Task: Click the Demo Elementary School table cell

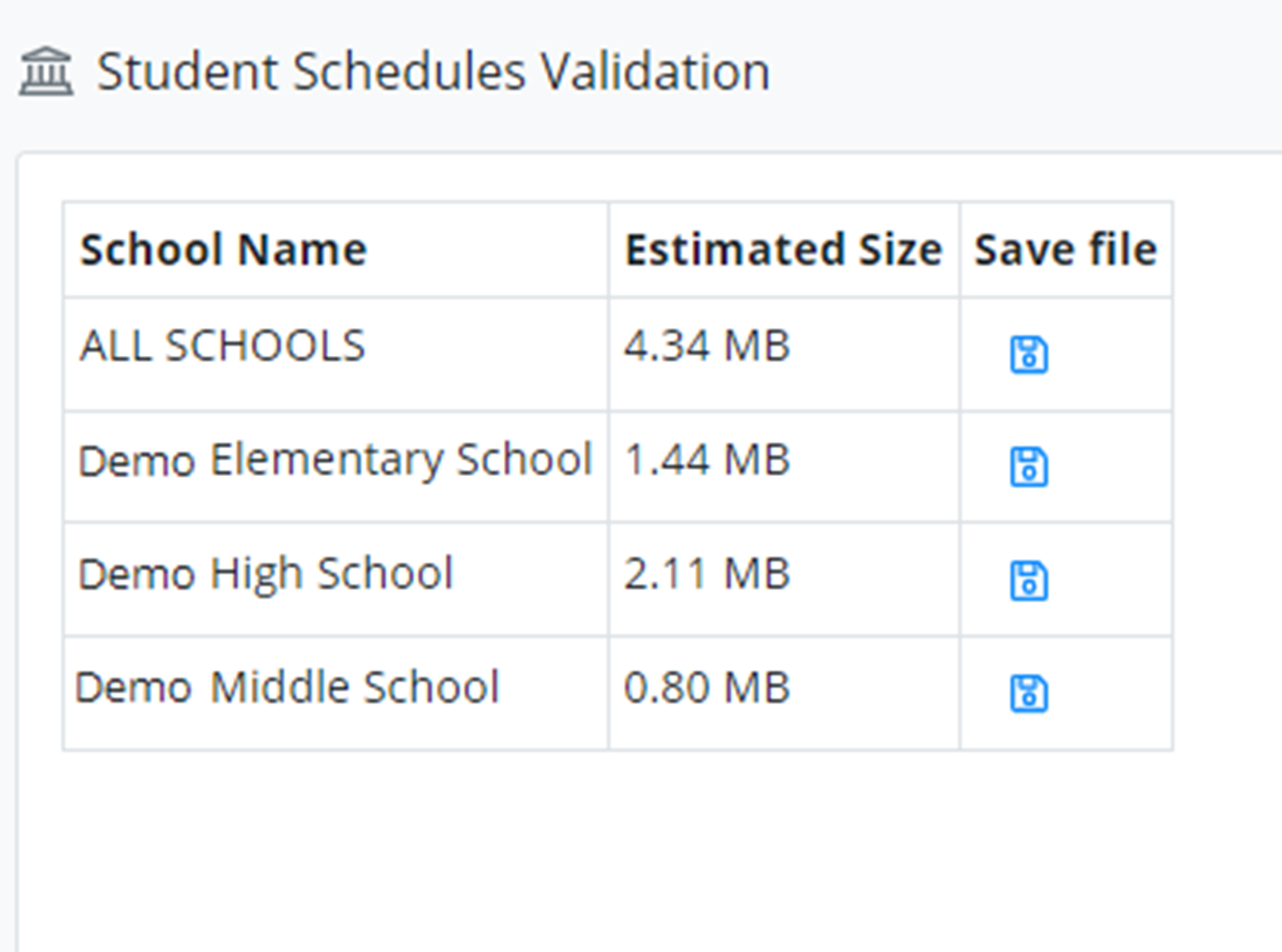Action: (334, 460)
